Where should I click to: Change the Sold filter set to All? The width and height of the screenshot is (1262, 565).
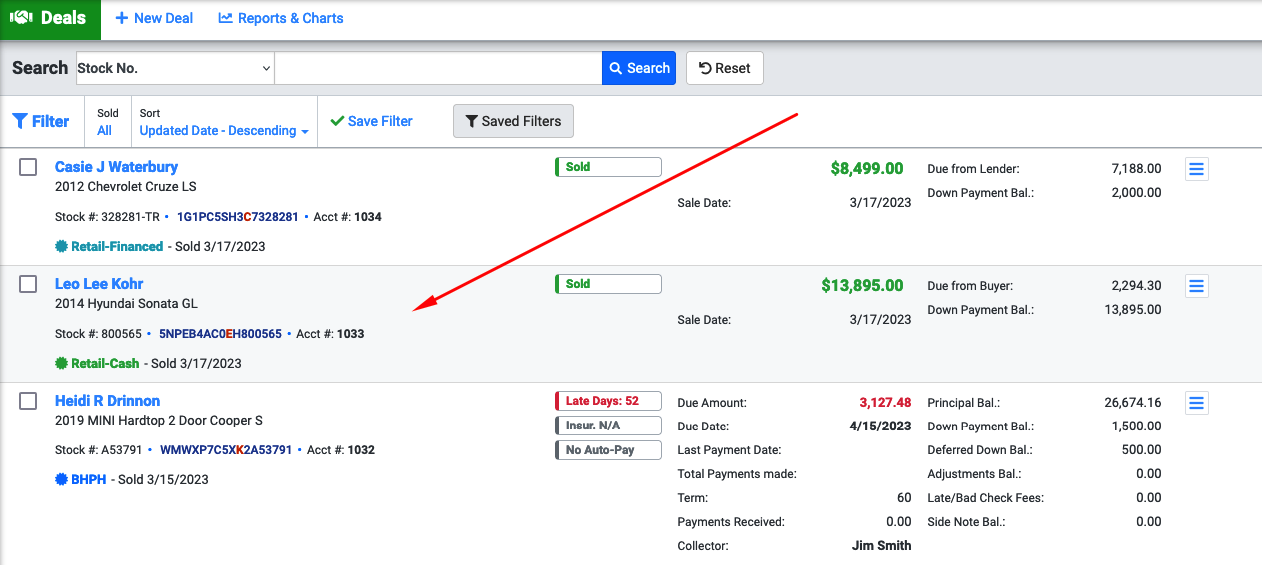coord(105,131)
